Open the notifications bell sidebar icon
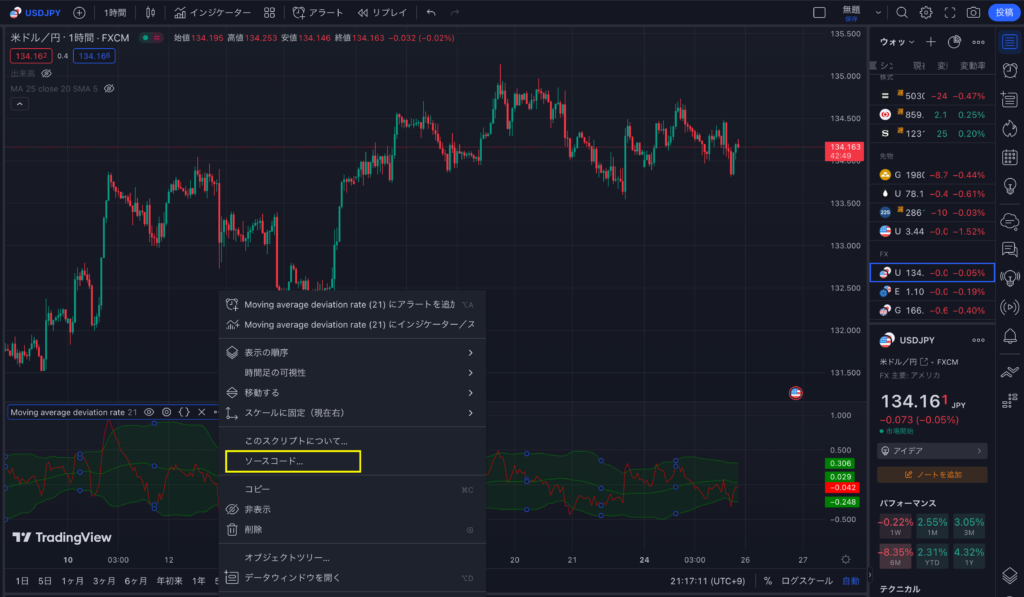 [x=1010, y=336]
